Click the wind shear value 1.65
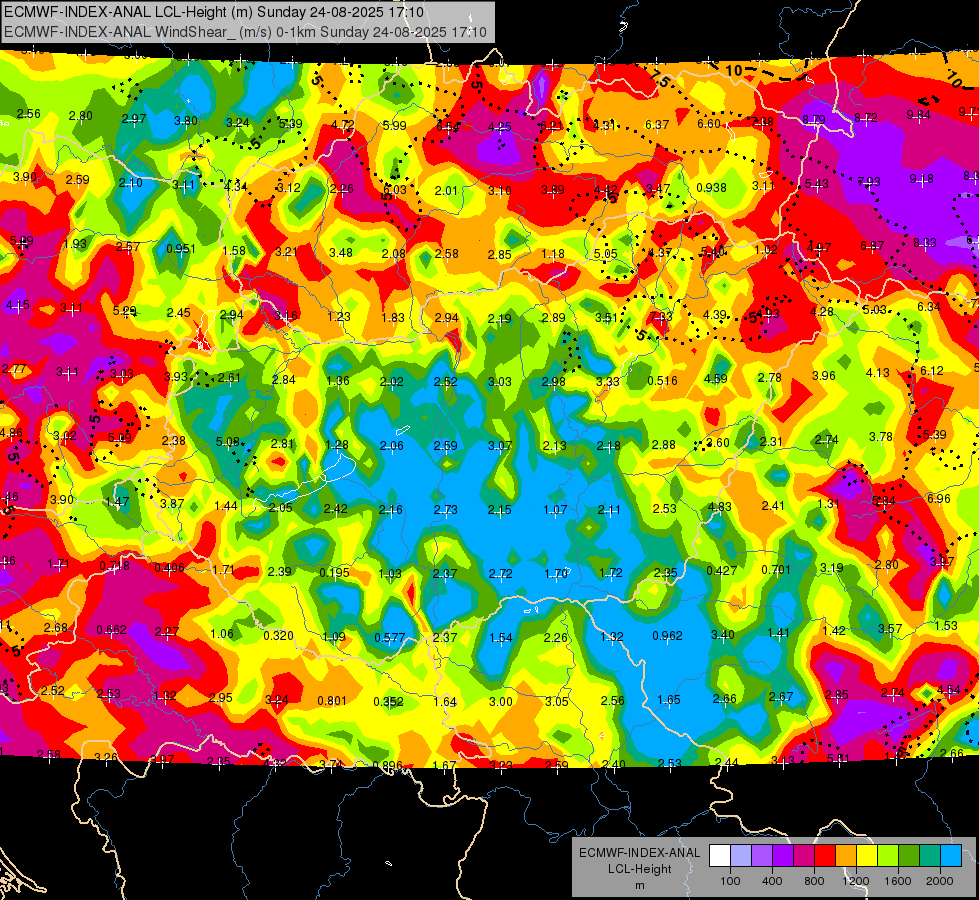Screen dimensions: 979x900 coord(669,700)
